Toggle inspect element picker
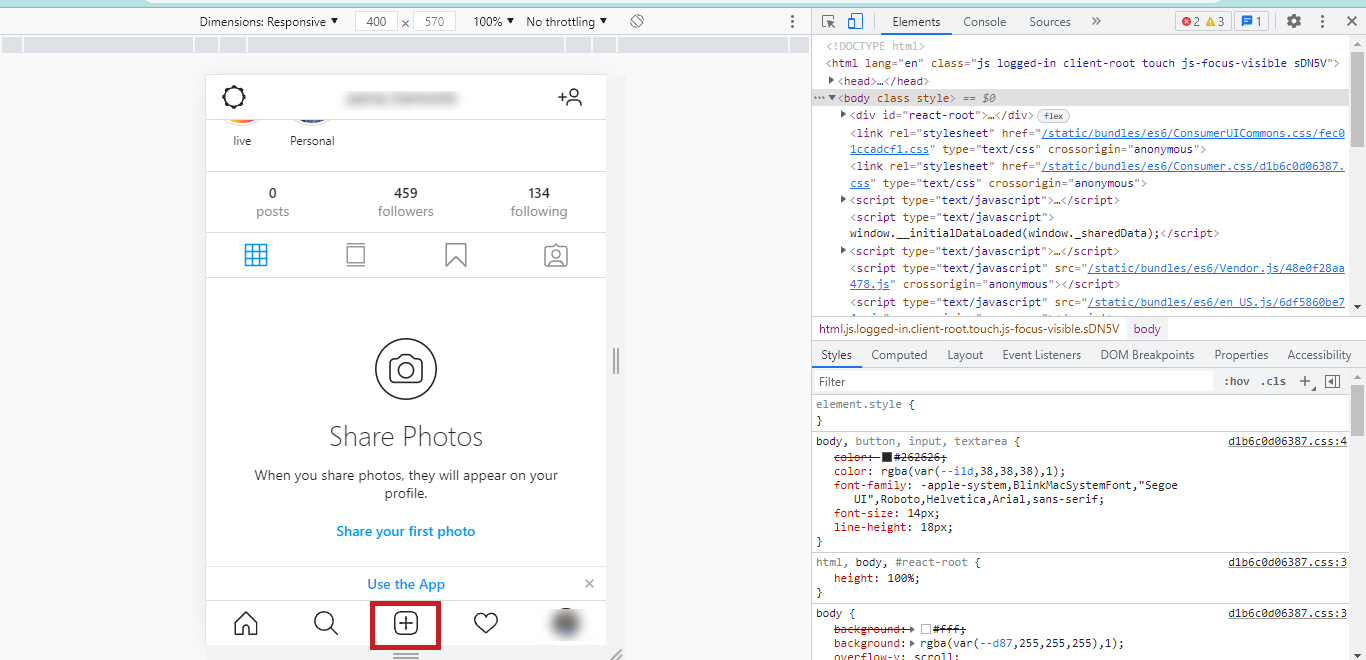1366x660 pixels. 829,21
